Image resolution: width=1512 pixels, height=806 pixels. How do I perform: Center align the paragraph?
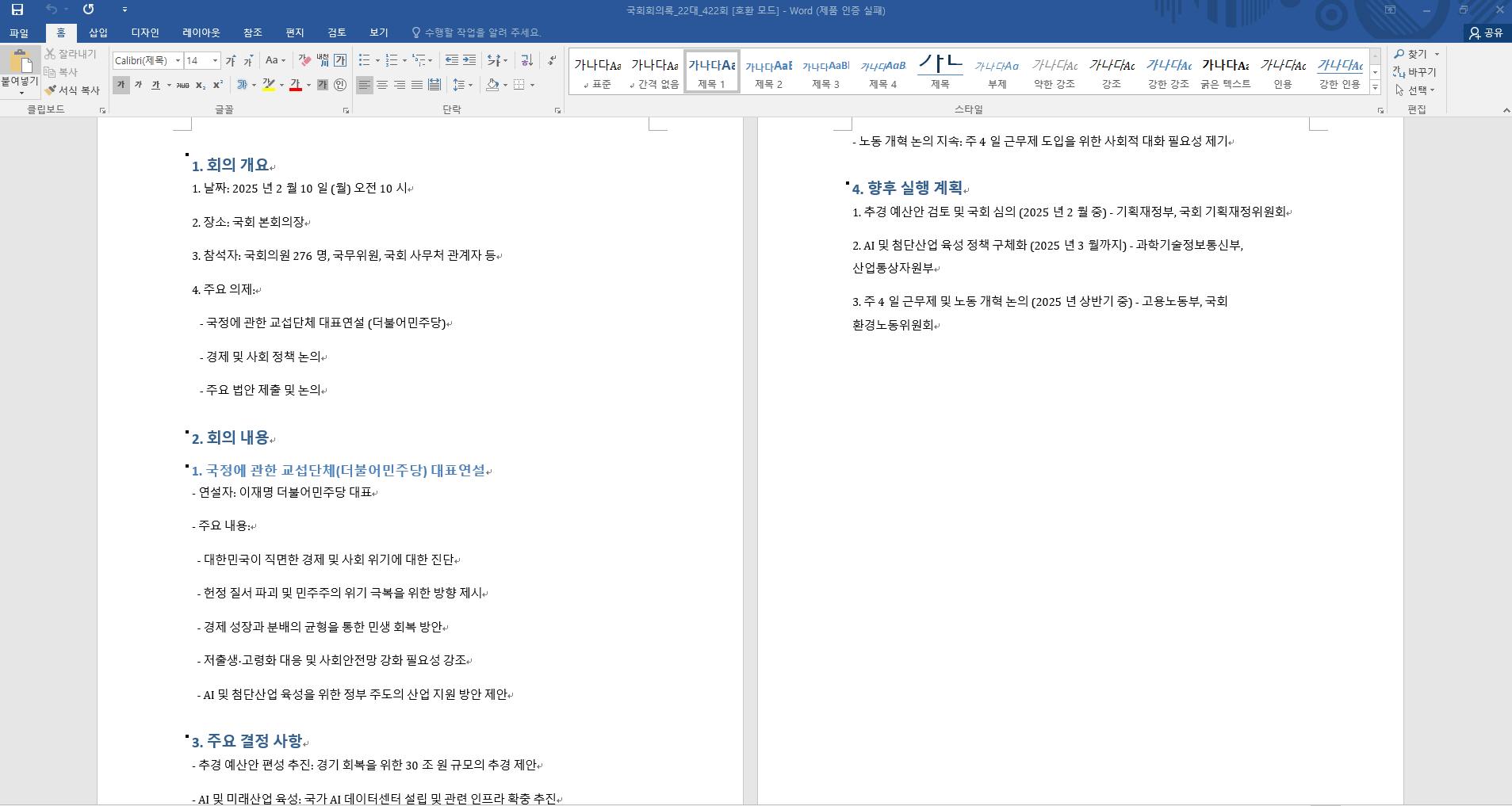(382, 85)
